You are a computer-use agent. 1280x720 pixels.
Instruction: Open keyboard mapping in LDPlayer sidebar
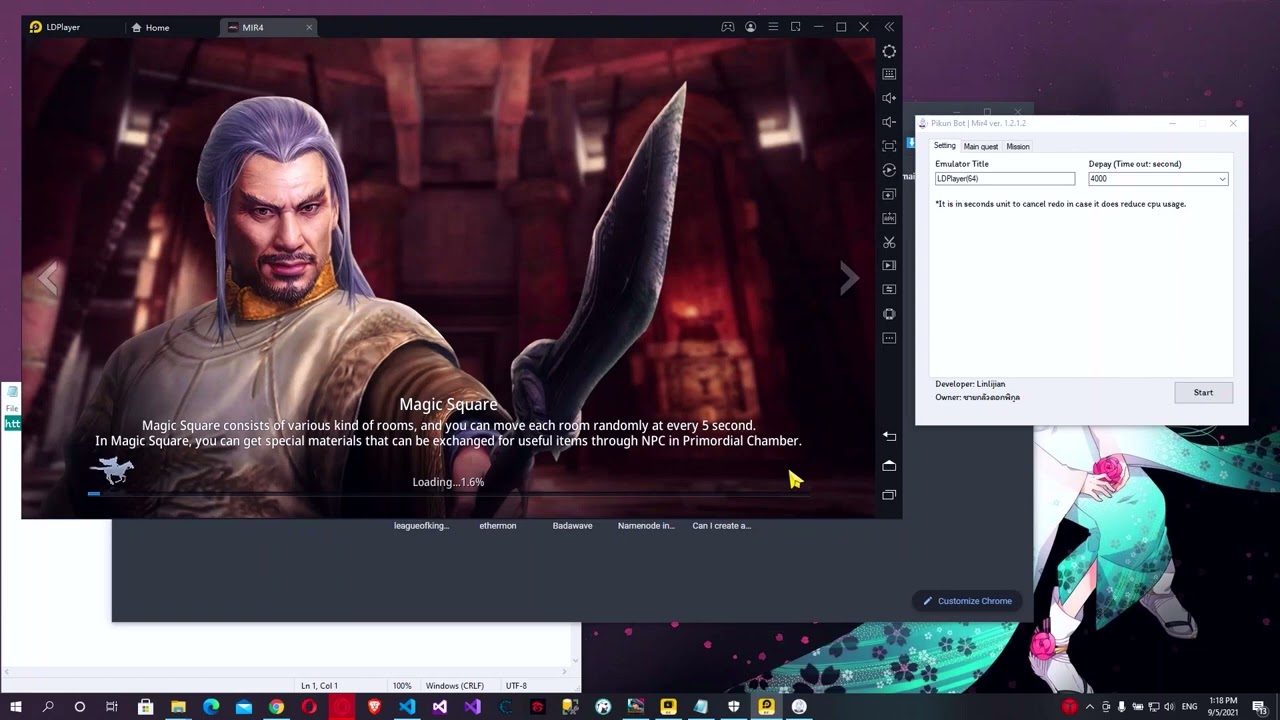[889, 74]
